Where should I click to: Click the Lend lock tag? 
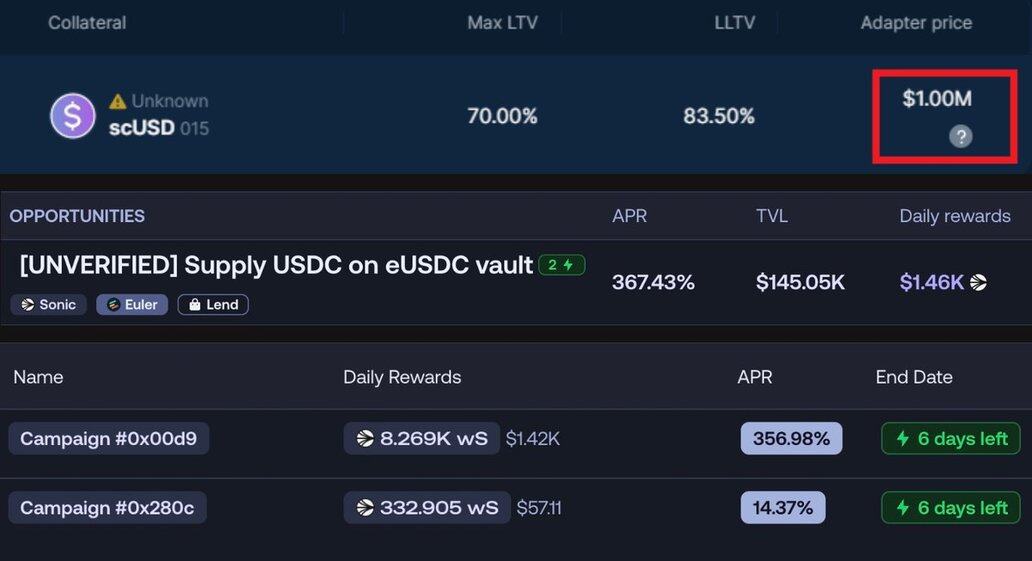[x=213, y=304]
